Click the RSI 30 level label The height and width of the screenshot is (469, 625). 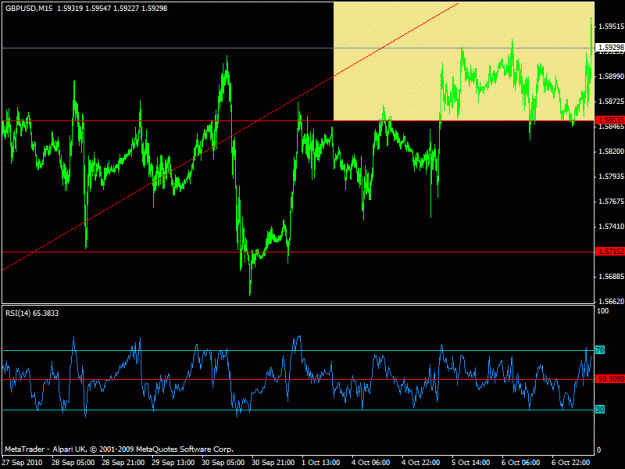600,409
